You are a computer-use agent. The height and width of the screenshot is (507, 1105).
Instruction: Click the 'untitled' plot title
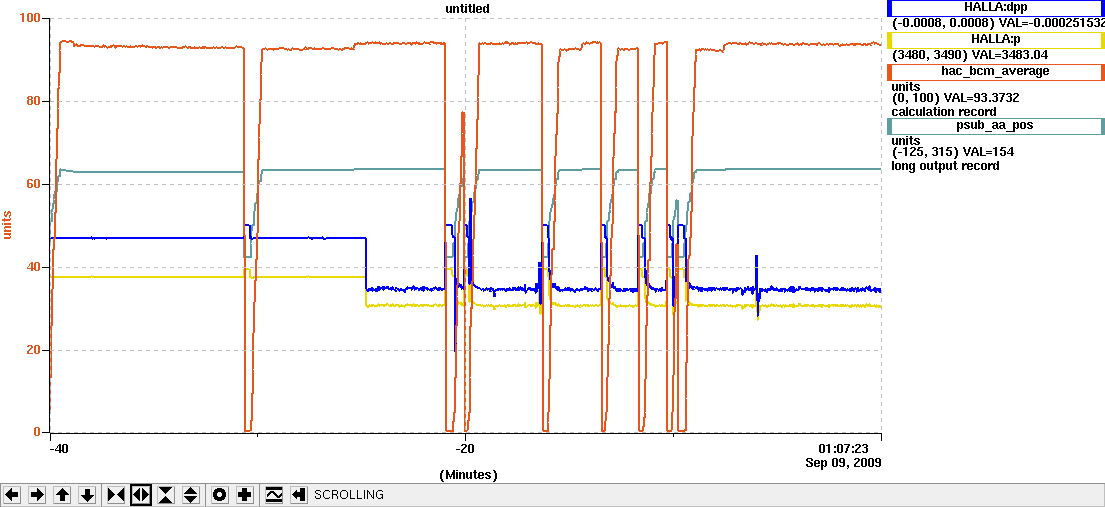[x=467, y=8]
